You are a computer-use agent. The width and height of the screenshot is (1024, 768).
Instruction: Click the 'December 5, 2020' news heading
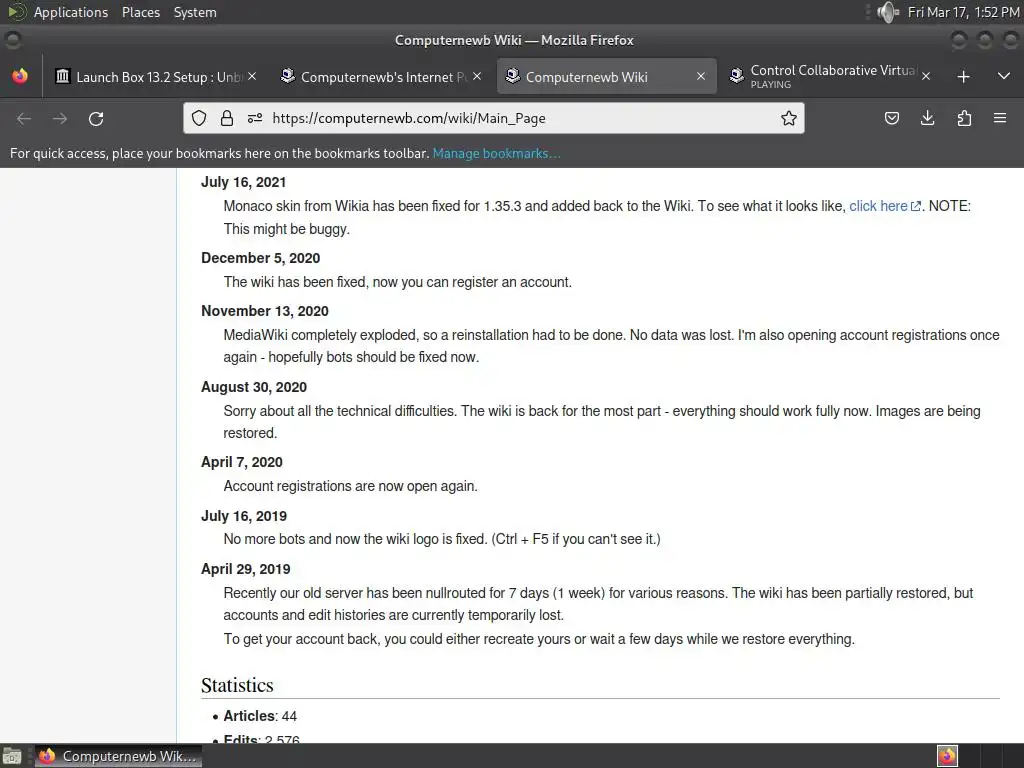click(x=261, y=258)
